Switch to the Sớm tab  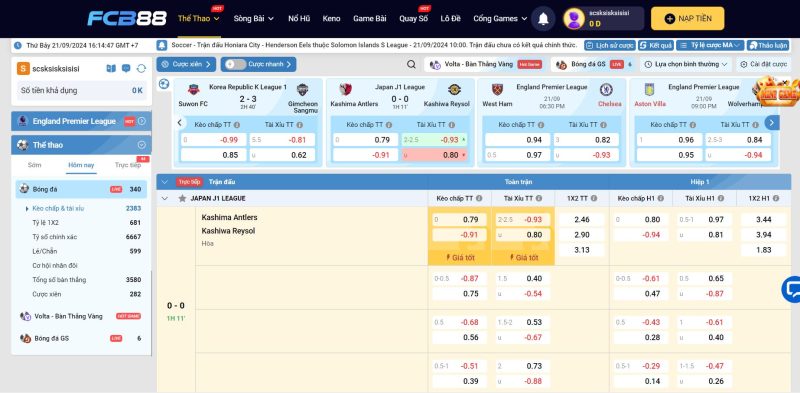pos(35,165)
